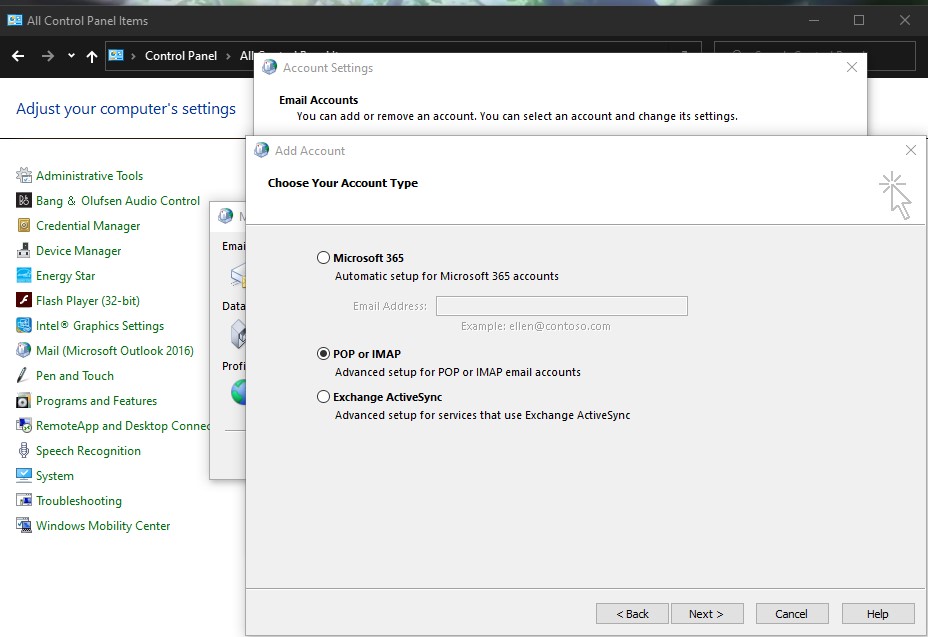Click 'Choose Your Account Type' heading
The image size is (928, 637).
pos(343,183)
